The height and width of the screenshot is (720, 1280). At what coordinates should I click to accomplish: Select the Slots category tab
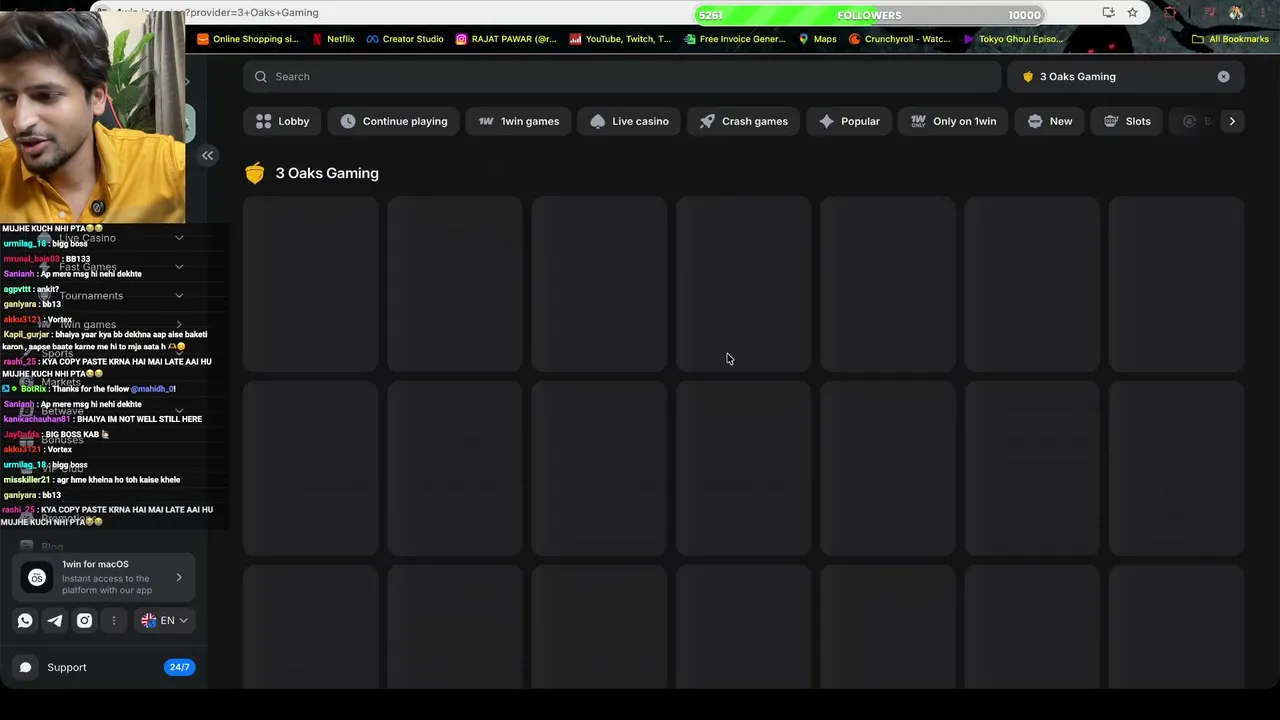[1127, 121]
